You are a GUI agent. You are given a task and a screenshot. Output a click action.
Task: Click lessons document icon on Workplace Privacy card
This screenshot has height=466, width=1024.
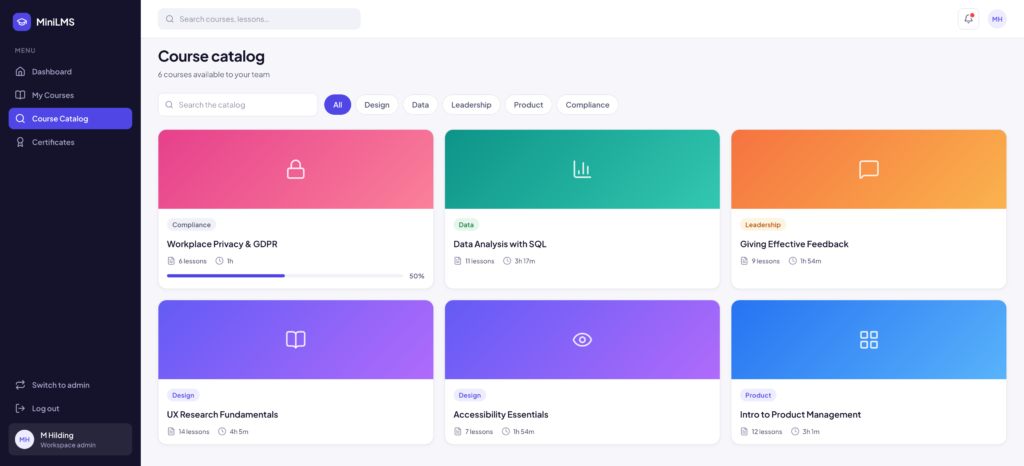(x=171, y=261)
